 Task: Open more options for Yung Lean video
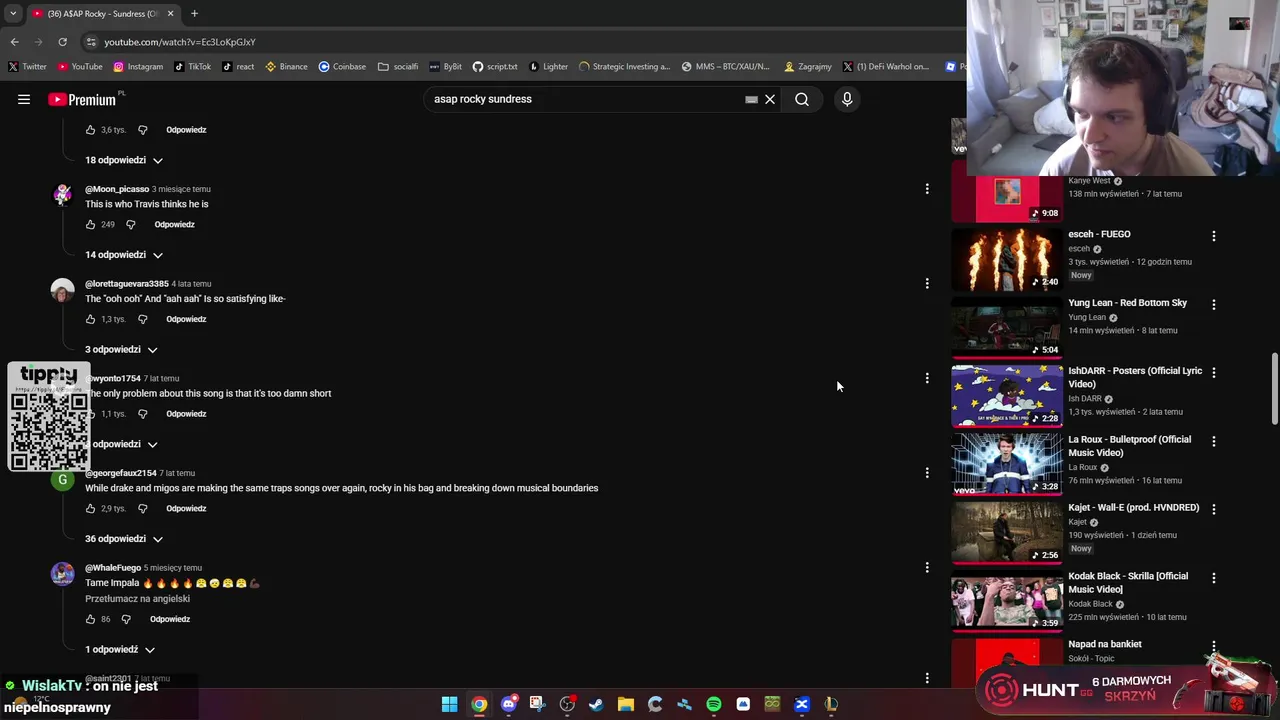[x=1214, y=304]
